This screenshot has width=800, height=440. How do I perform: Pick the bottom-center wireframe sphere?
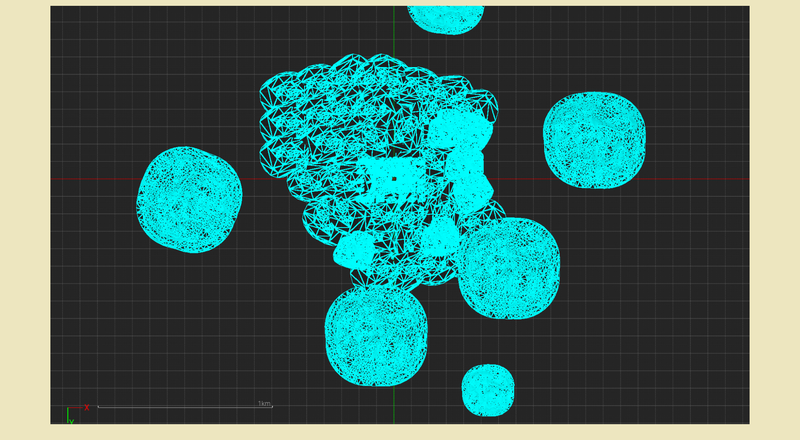(x=376, y=336)
